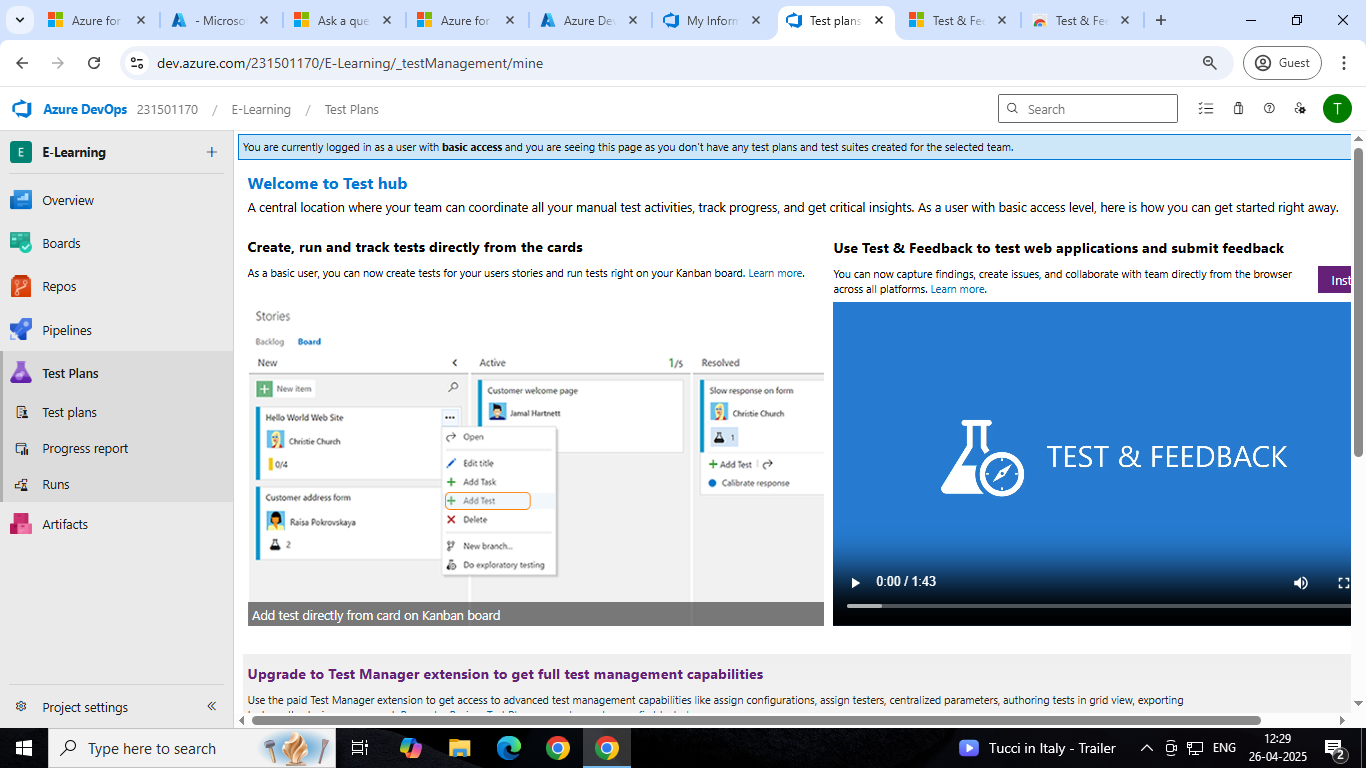Click the Test Plans breadcrumb
The width and height of the screenshot is (1366, 768).
click(352, 110)
